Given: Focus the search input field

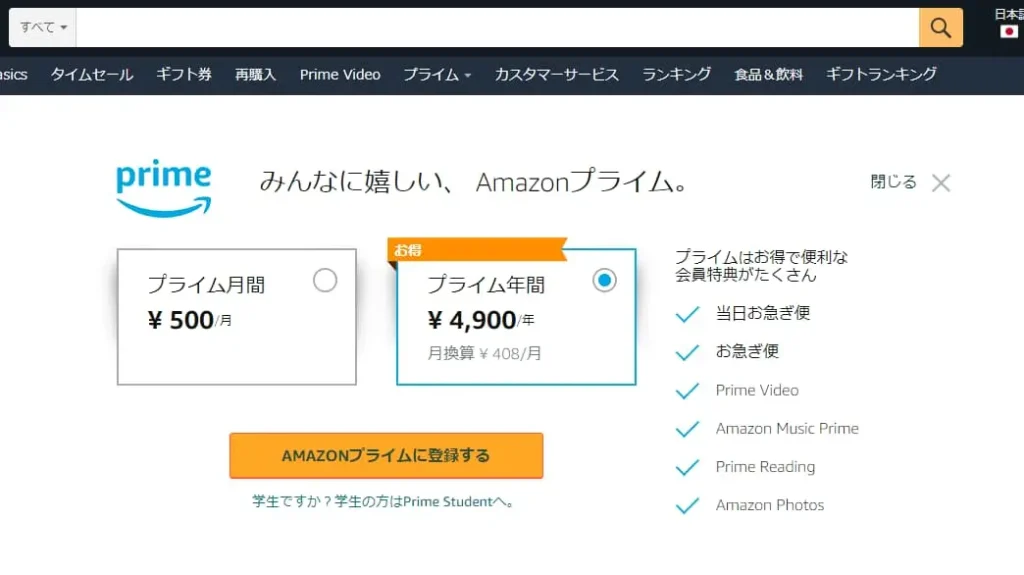Looking at the screenshot, I should click(x=498, y=27).
